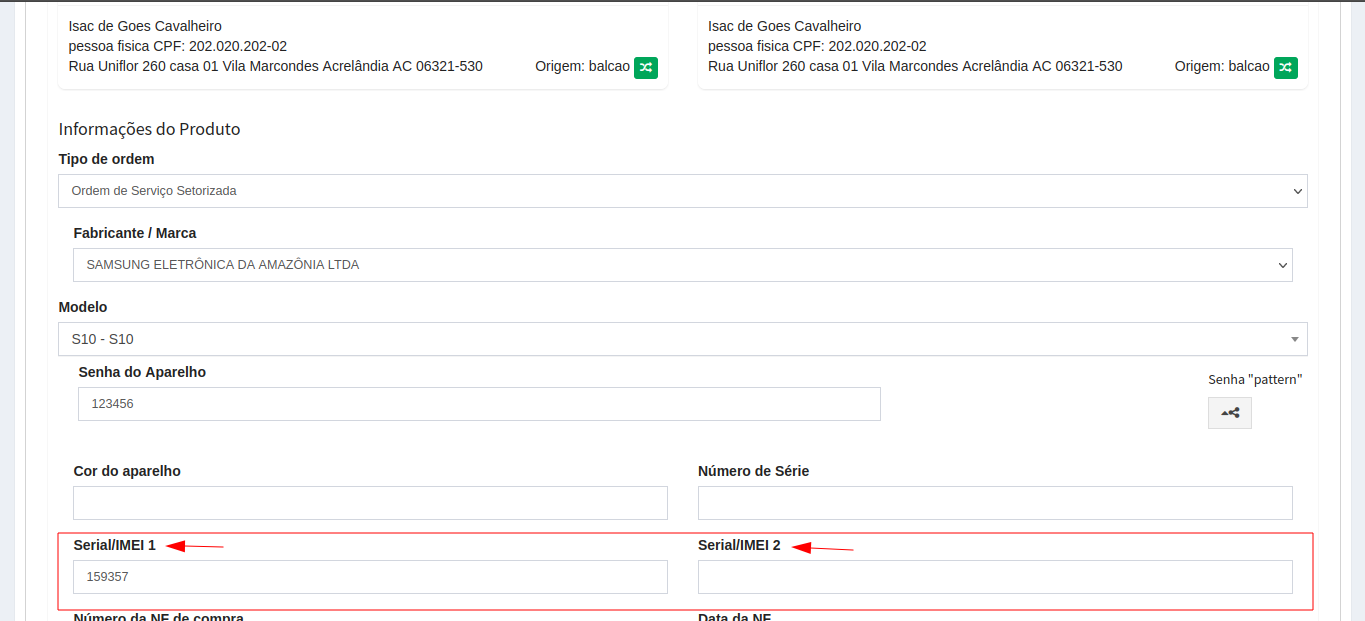Viewport: 1365px width, 621px height.
Task: Focus the empty Serial/IMEI 2 field
Action: (x=994, y=577)
